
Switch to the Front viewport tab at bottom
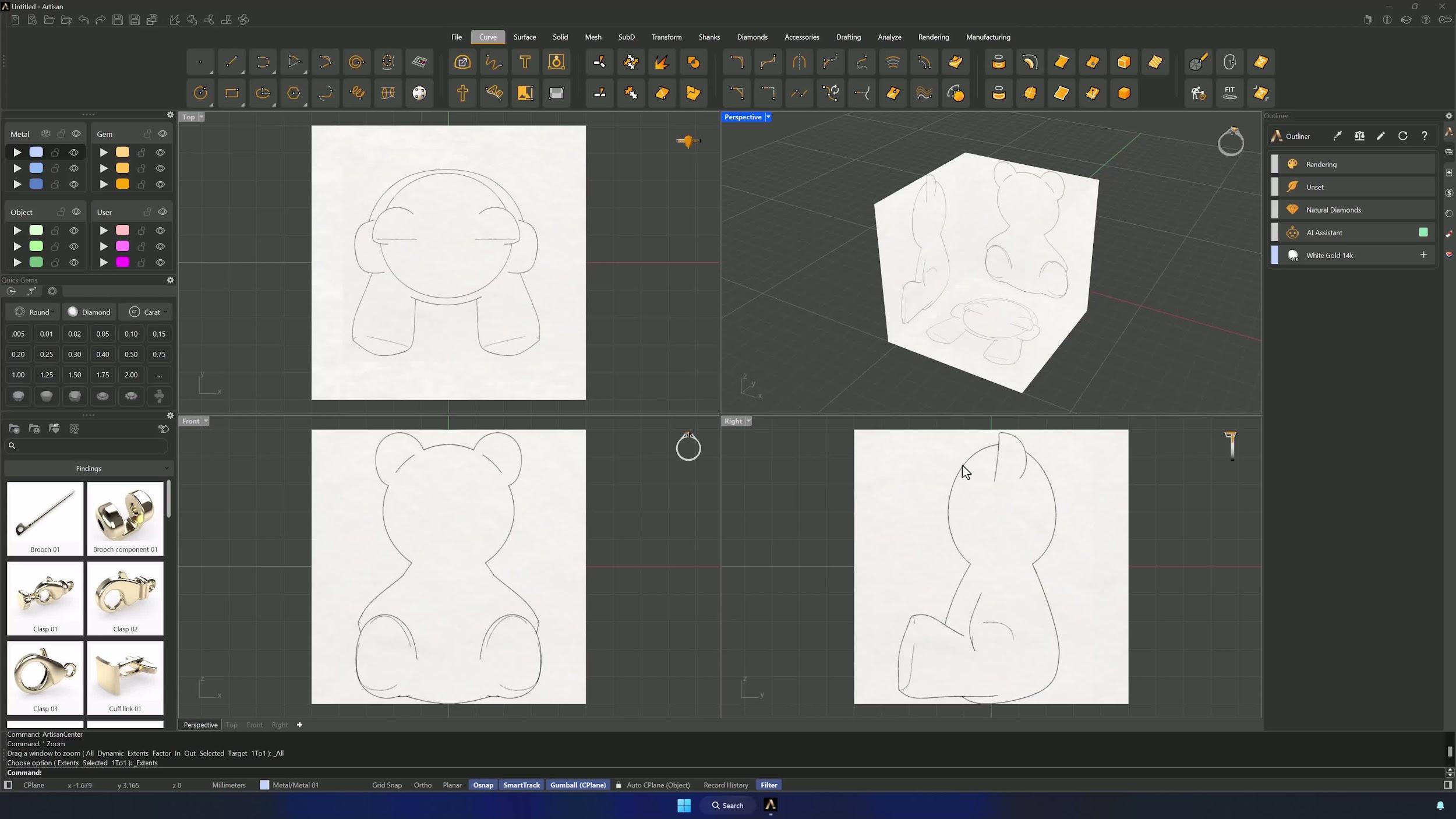pyautogui.click(x=255, y=725)
